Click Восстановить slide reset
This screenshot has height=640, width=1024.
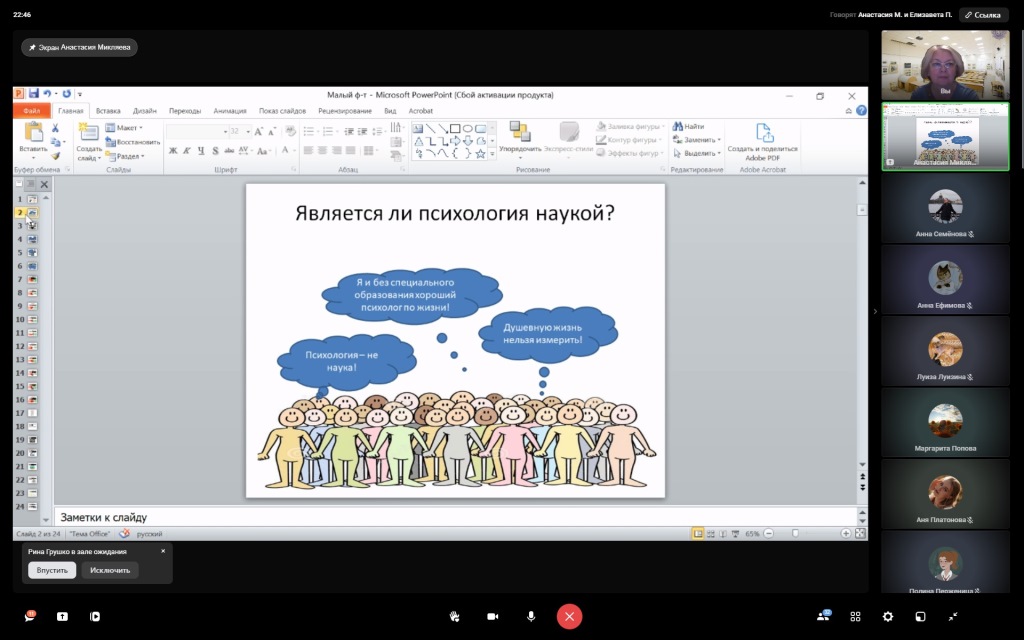pos(133,142)
